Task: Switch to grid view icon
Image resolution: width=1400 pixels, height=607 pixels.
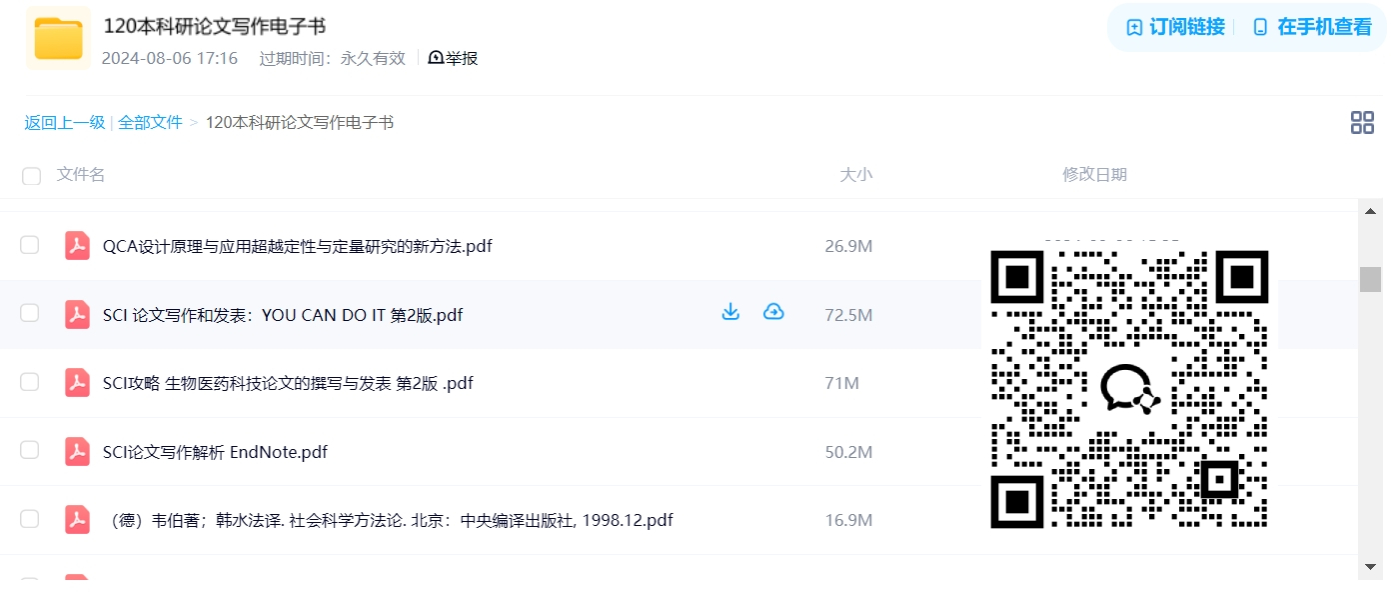Action: point(1362,123)
